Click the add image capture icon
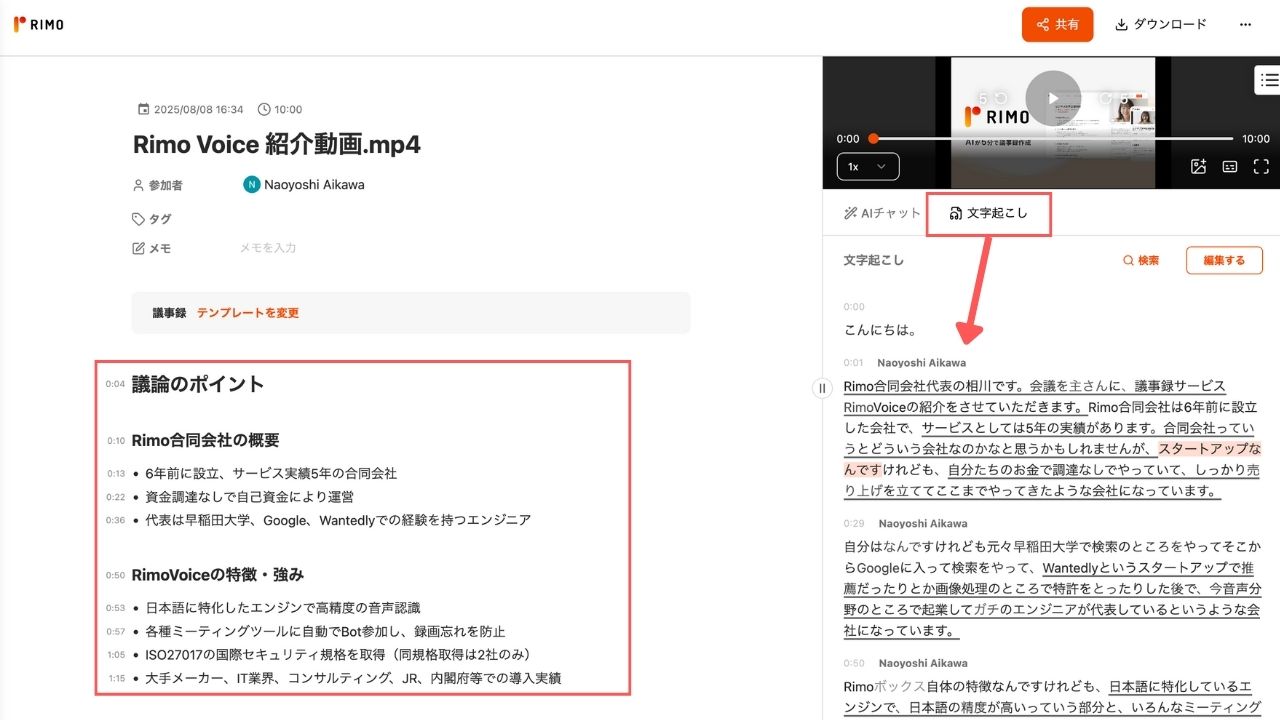This screenshot has height=720, width=1280. (x=1198, y=167)
